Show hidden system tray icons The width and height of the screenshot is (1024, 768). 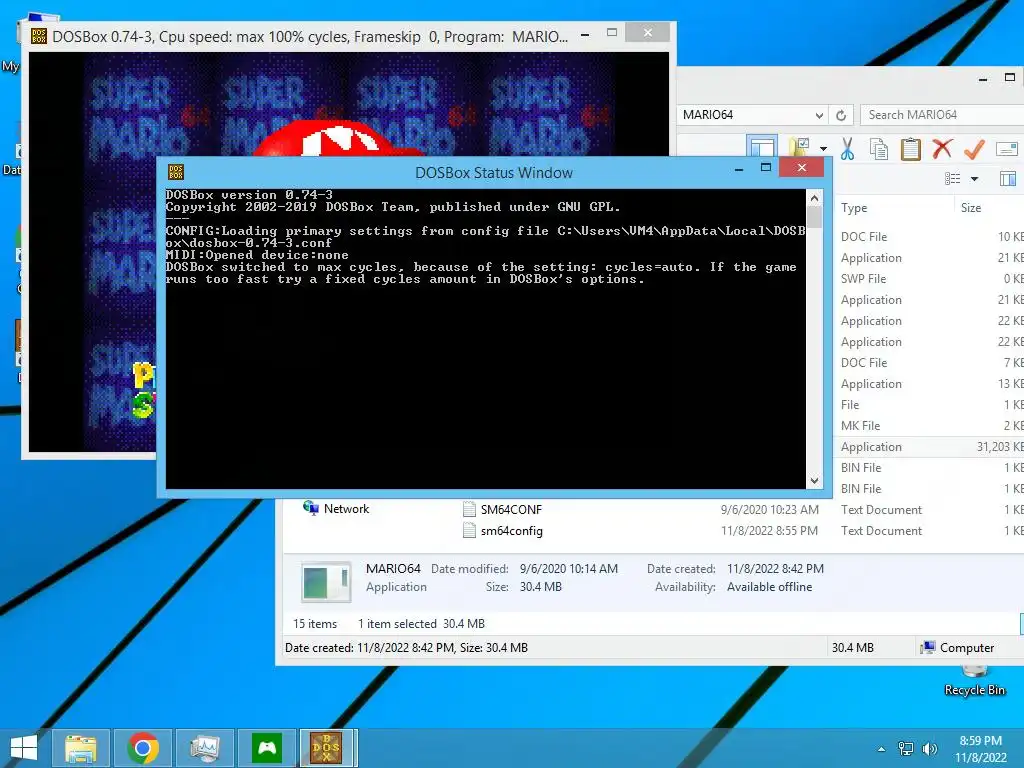tap(882, 749)
